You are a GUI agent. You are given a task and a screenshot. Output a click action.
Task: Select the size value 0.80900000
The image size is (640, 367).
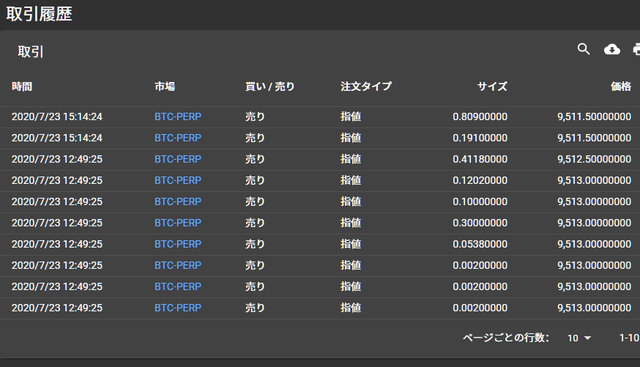[x=480, y=117]
